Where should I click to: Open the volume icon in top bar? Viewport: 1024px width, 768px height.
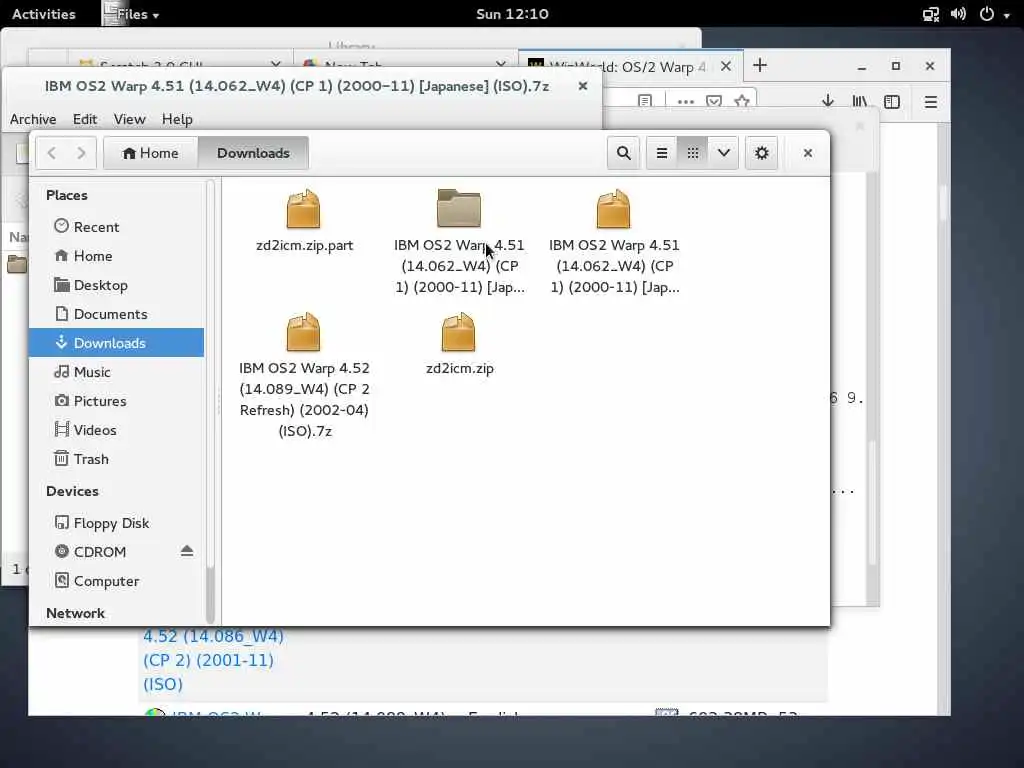tap(958, 14)
